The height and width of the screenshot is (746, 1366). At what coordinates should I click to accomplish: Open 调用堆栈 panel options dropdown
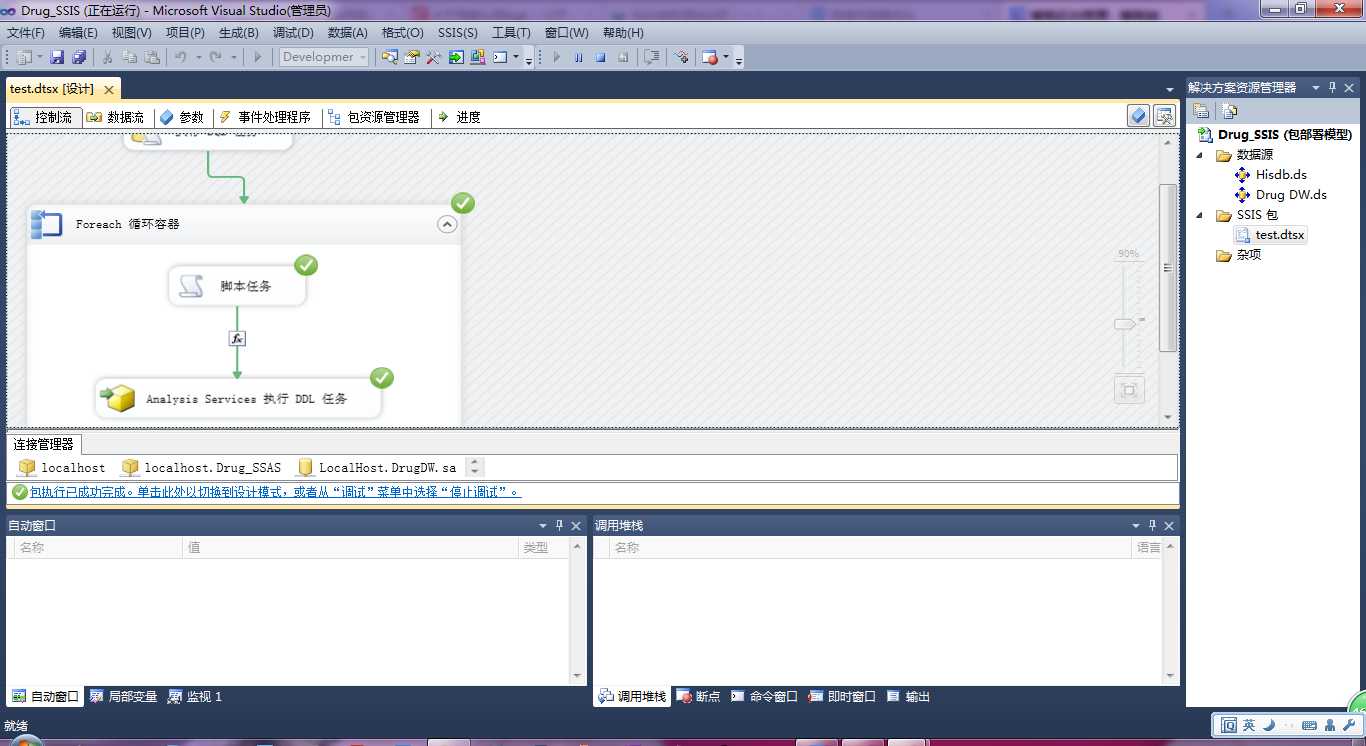coord(1136,525)
